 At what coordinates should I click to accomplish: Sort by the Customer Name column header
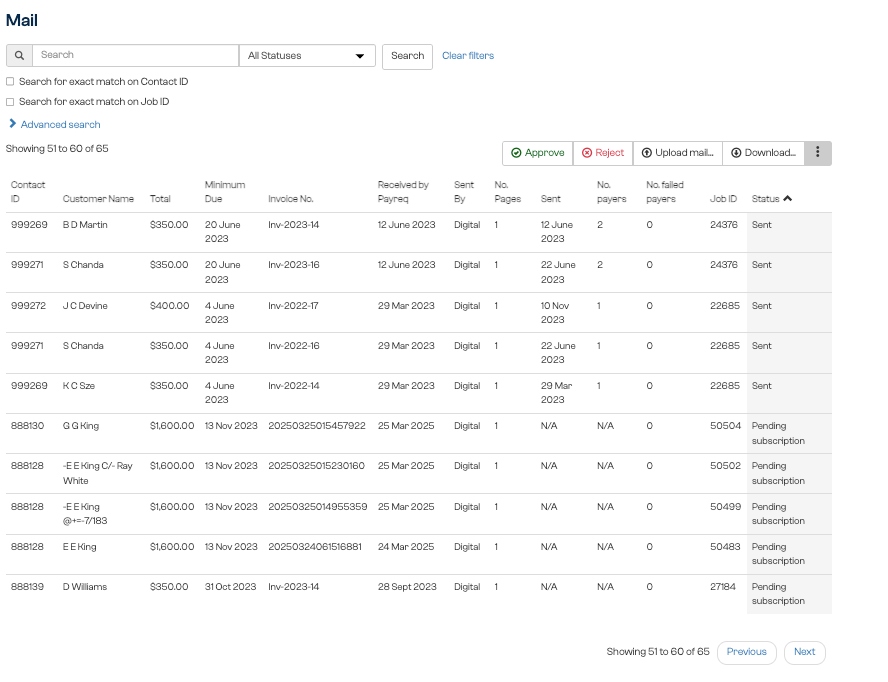click(98, 199)
